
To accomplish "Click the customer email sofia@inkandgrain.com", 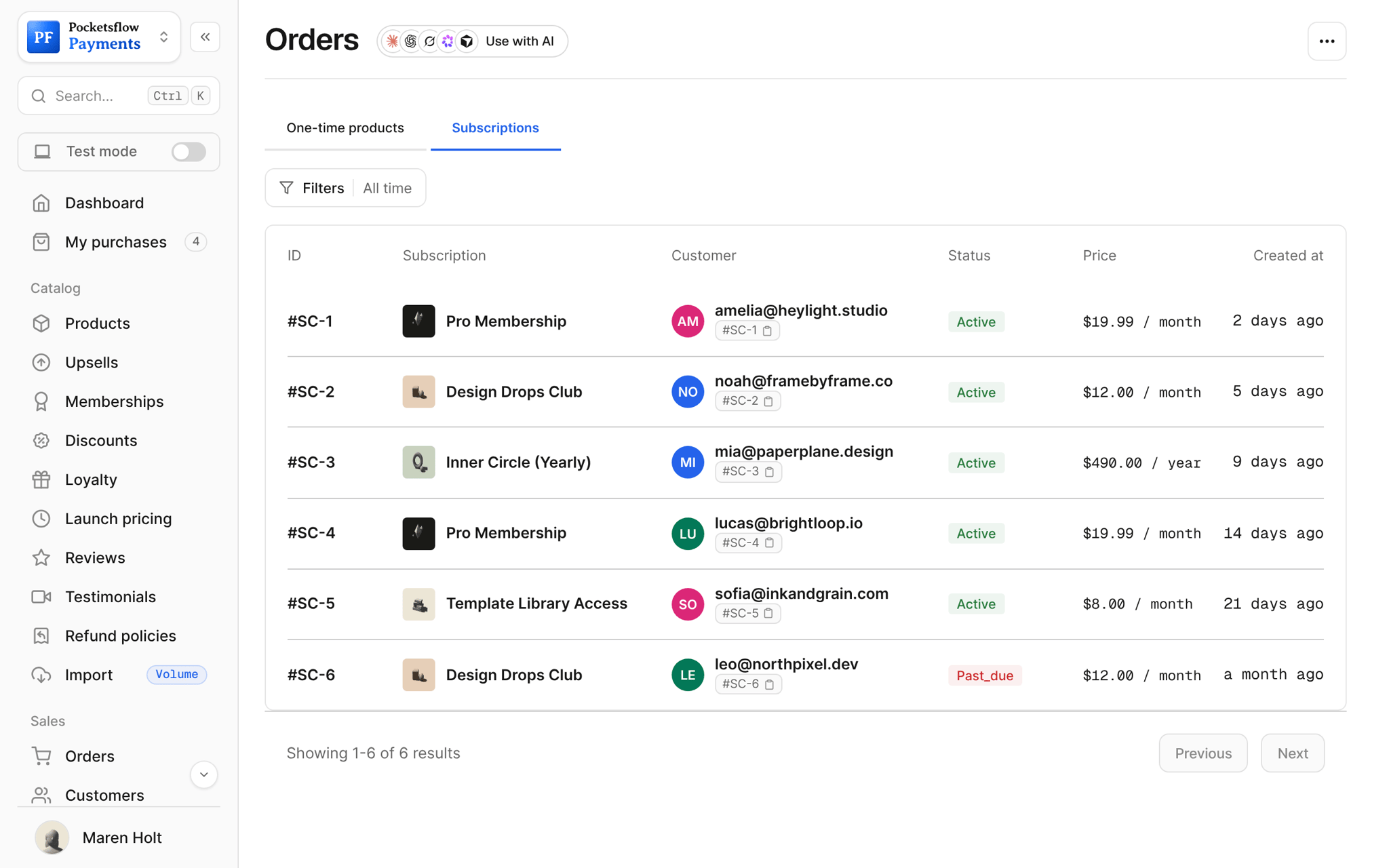I will coord(801,593).
